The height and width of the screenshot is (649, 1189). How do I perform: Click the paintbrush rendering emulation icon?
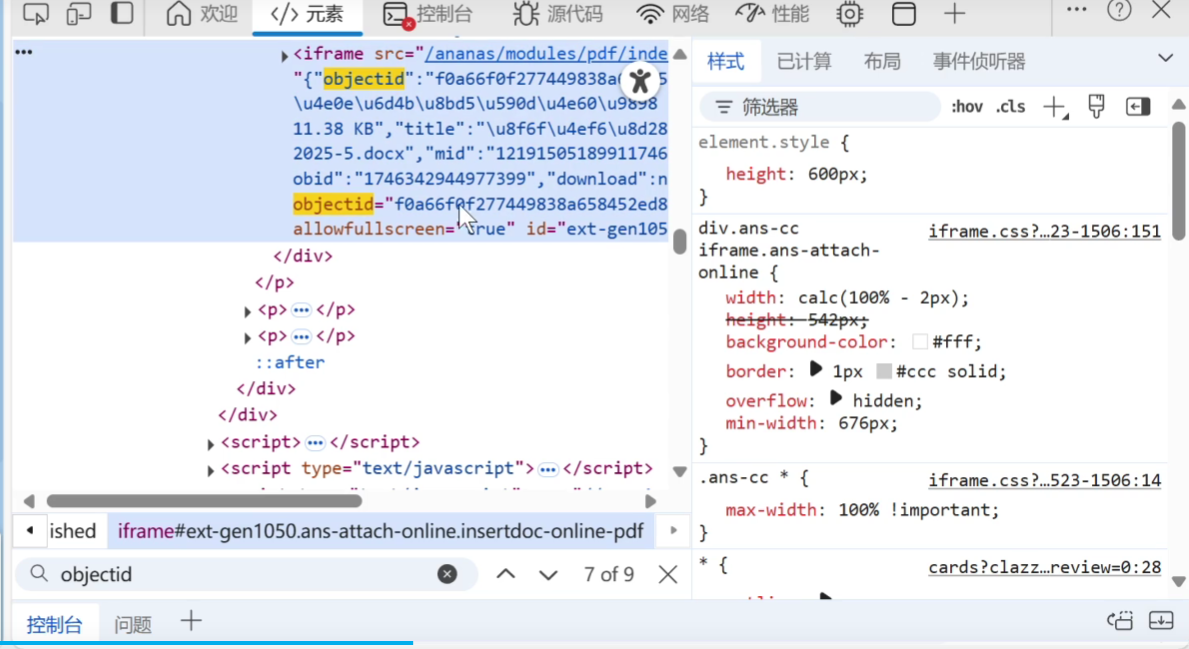[1096, 107]
